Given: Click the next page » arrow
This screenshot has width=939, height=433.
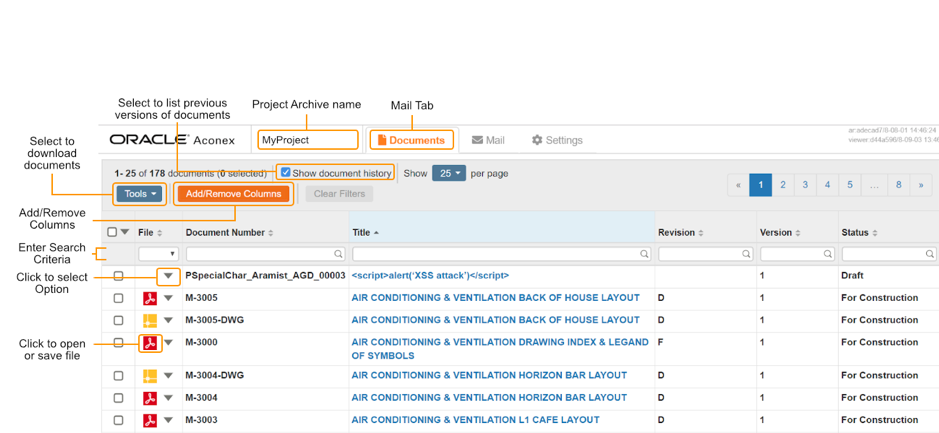Looking at the screenshot, I should click(920, 185).
